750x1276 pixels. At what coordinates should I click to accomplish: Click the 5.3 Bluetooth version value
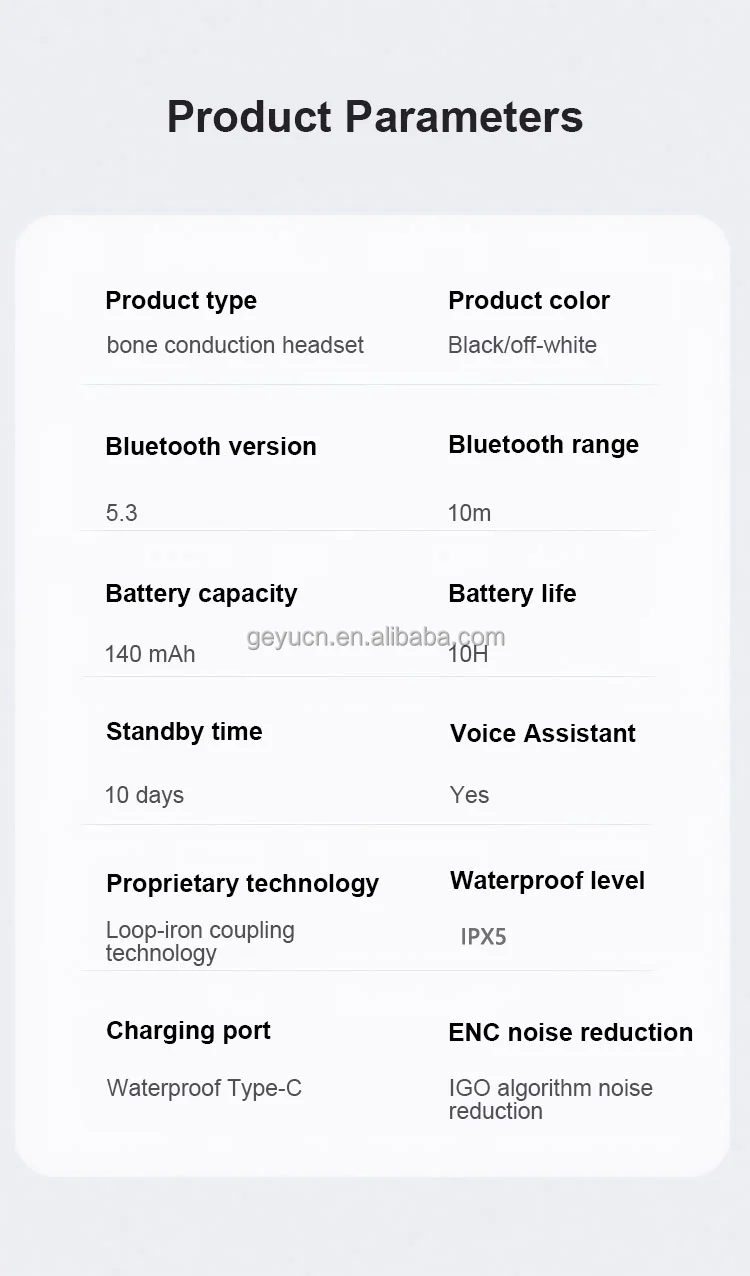coord(122,514)
